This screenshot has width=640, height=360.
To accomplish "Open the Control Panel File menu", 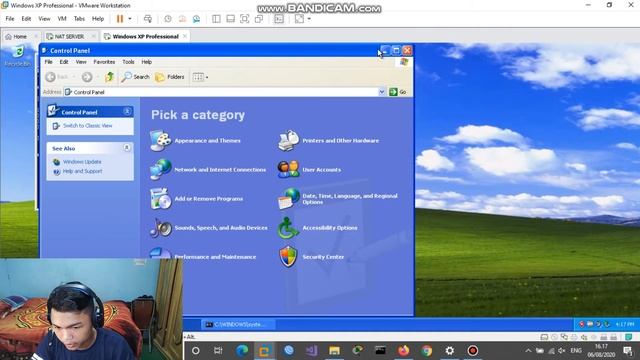I will click(x=49, y=62).
